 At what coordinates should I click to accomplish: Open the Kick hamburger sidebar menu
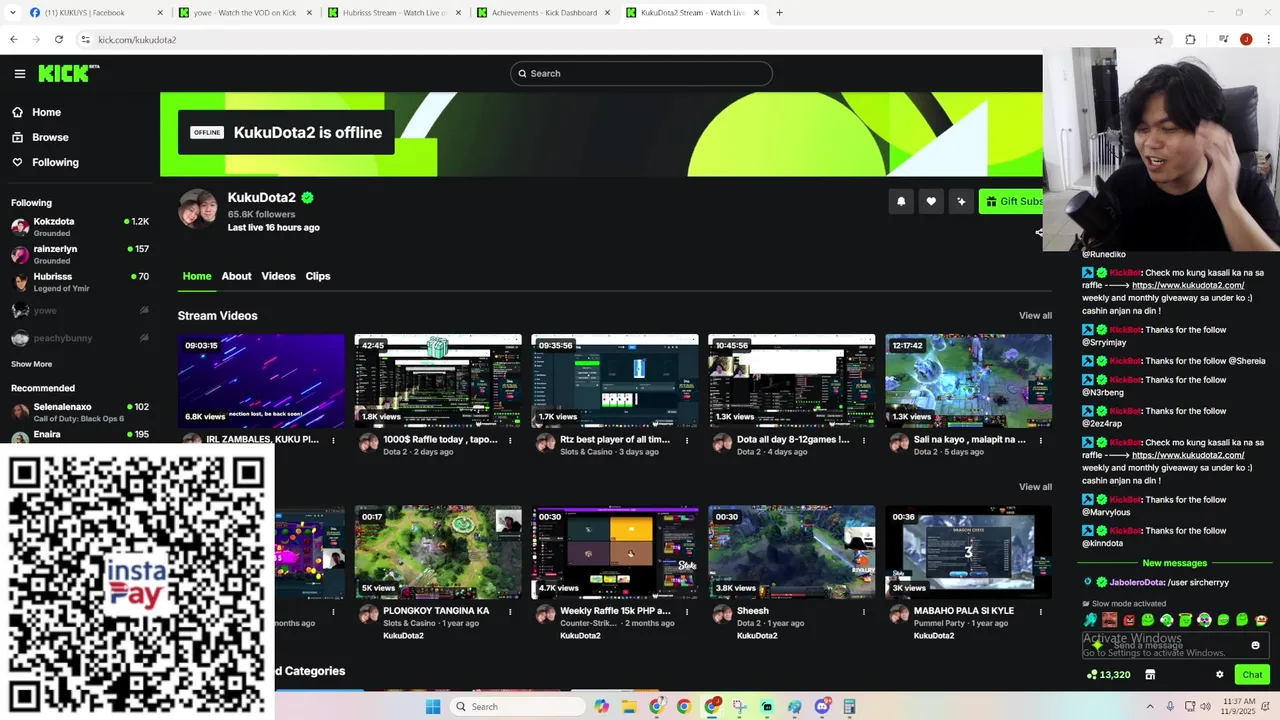(x=19, y=73)
